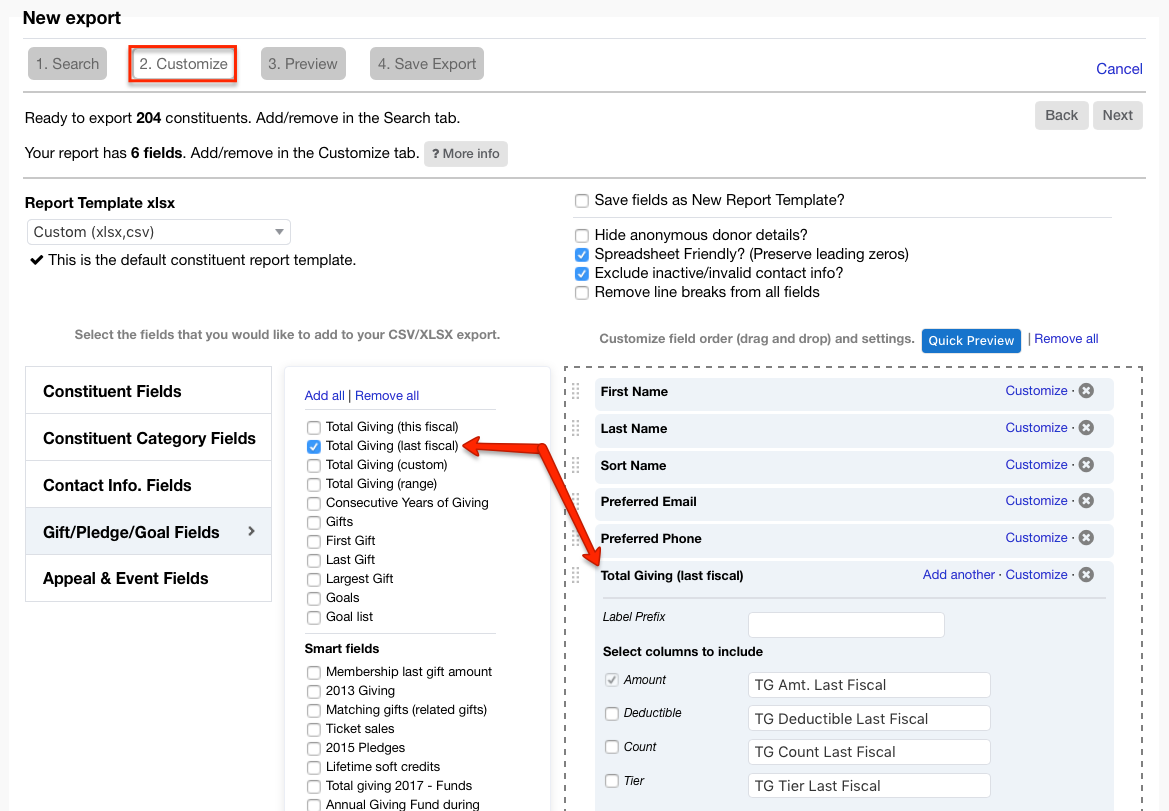
Task: Open the Custom (xlsx,csv) template dropdown
Action: 158,231
